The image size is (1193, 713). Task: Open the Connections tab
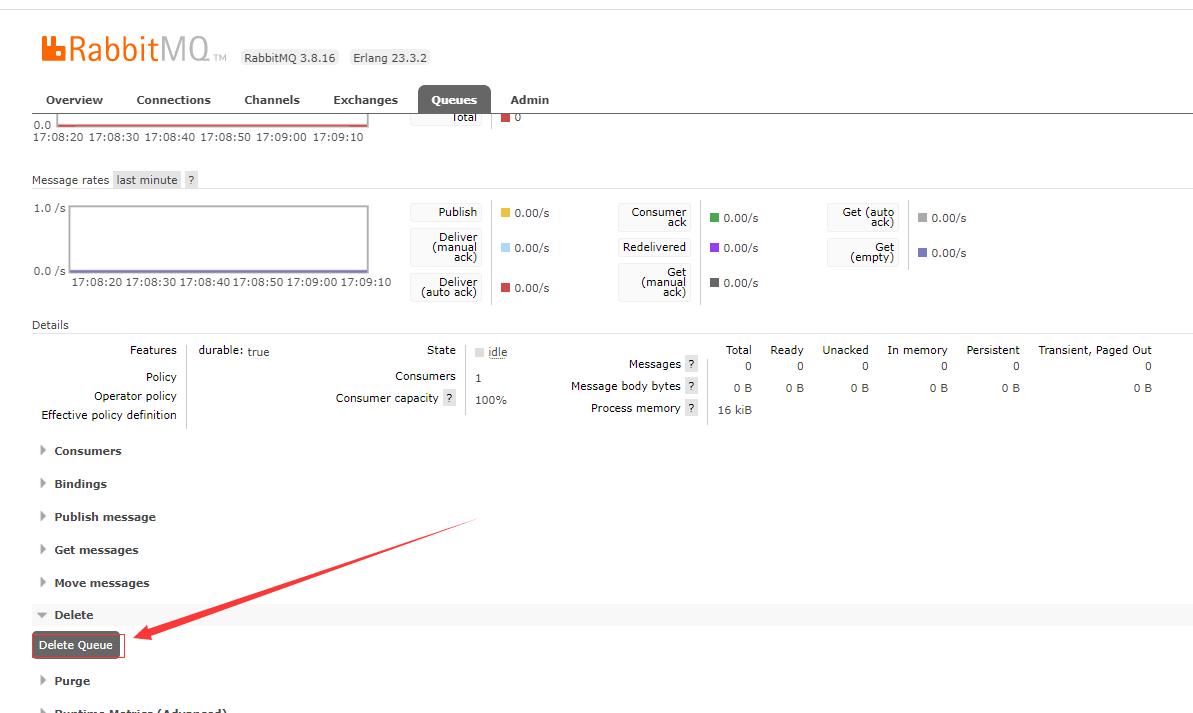coord(173,100)
